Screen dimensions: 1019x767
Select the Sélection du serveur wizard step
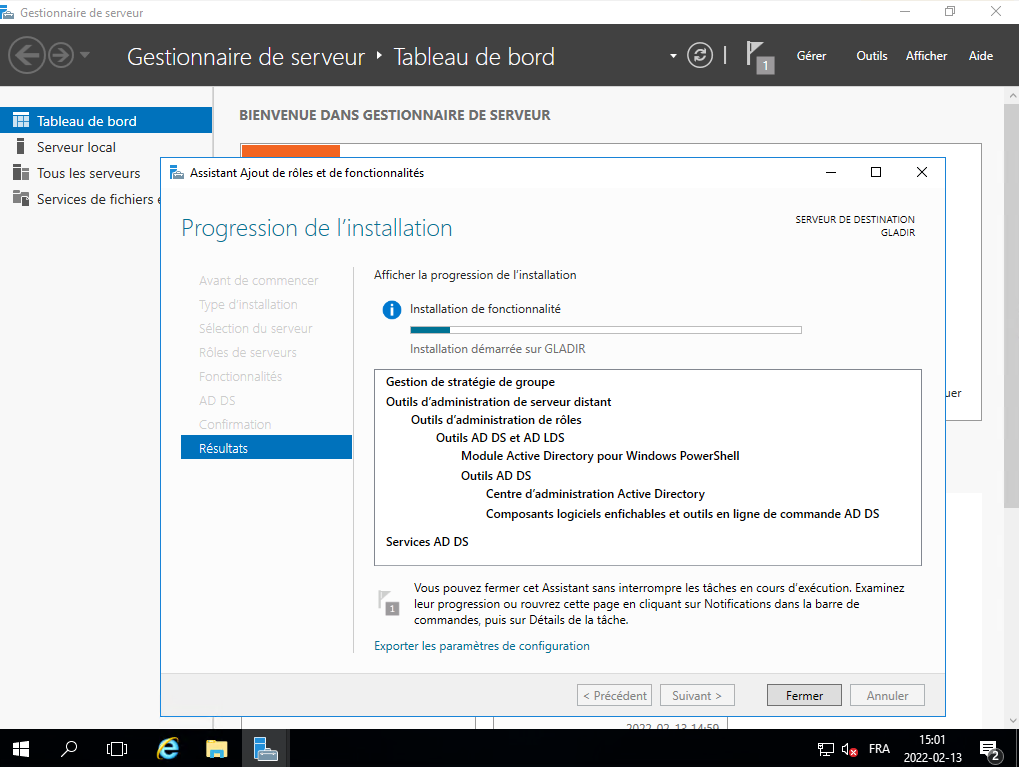pyautogui.click(x=255, y=328)
